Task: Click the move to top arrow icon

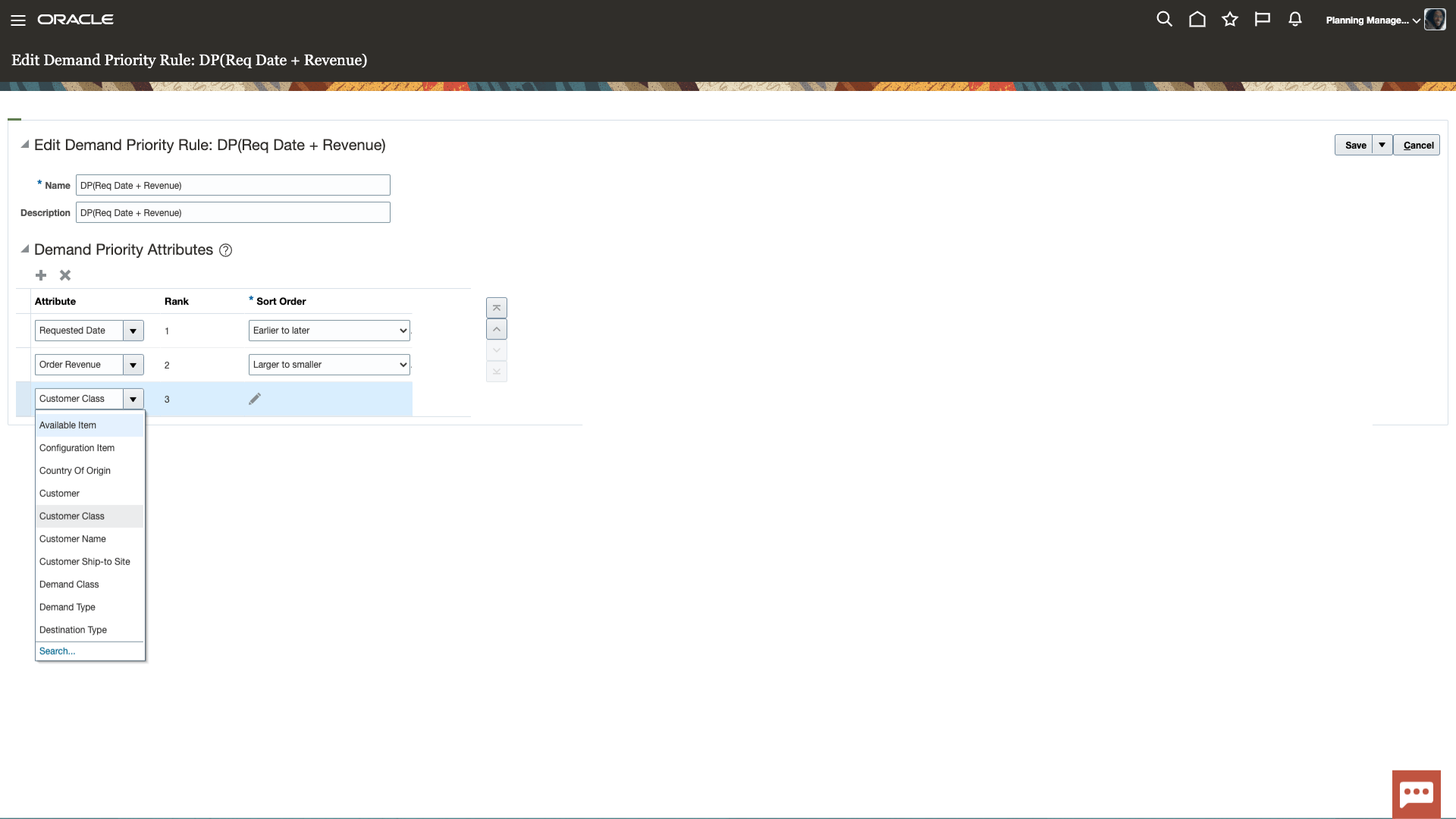Action: [x=495, y=307]
